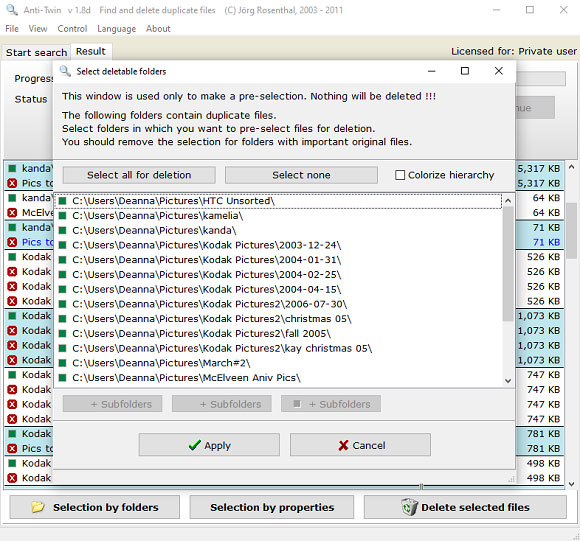The image size is (580, 541).
Task: Click green square on 781 KB Kodak row
Action: coord(12,433)
